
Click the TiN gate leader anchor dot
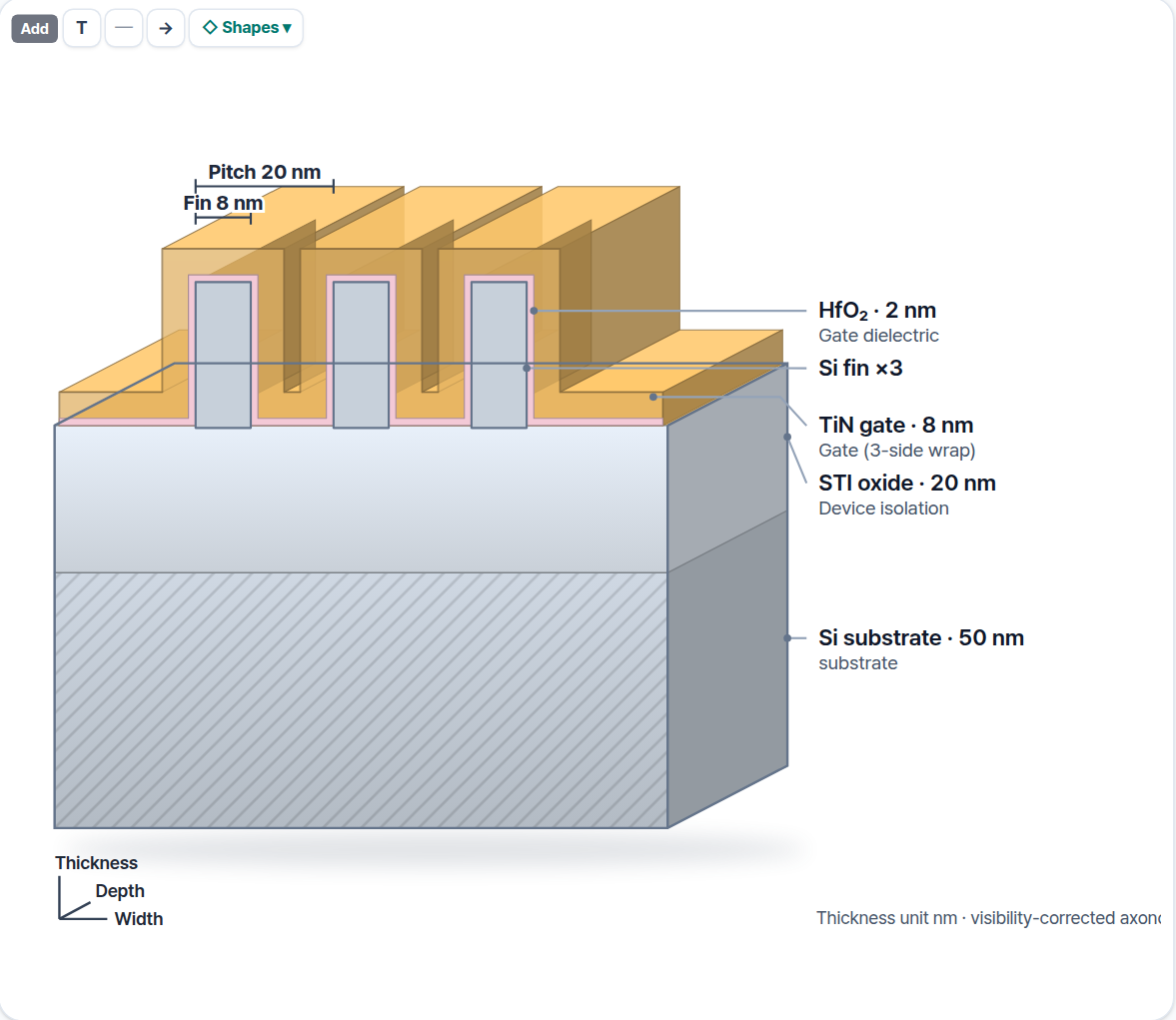pyautogui.click(x=653, y=397)
